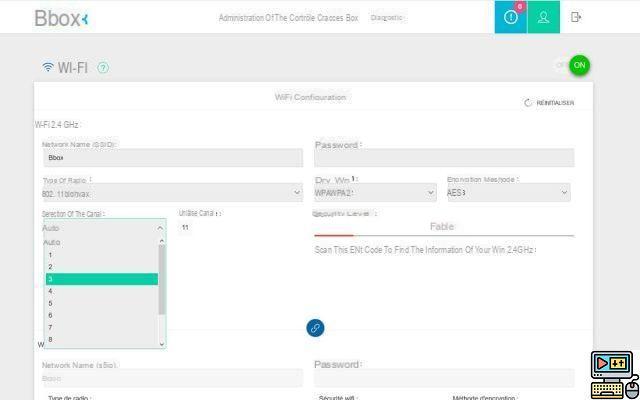Click the channel list scrollbar thumb
The width and height of the screenshot is (640, 400).
(x=162, y=280)
